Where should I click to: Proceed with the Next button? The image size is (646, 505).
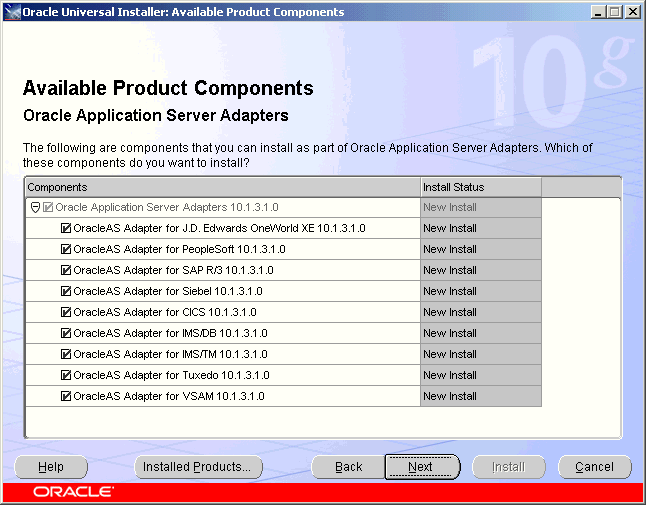[x=422, y=467]
